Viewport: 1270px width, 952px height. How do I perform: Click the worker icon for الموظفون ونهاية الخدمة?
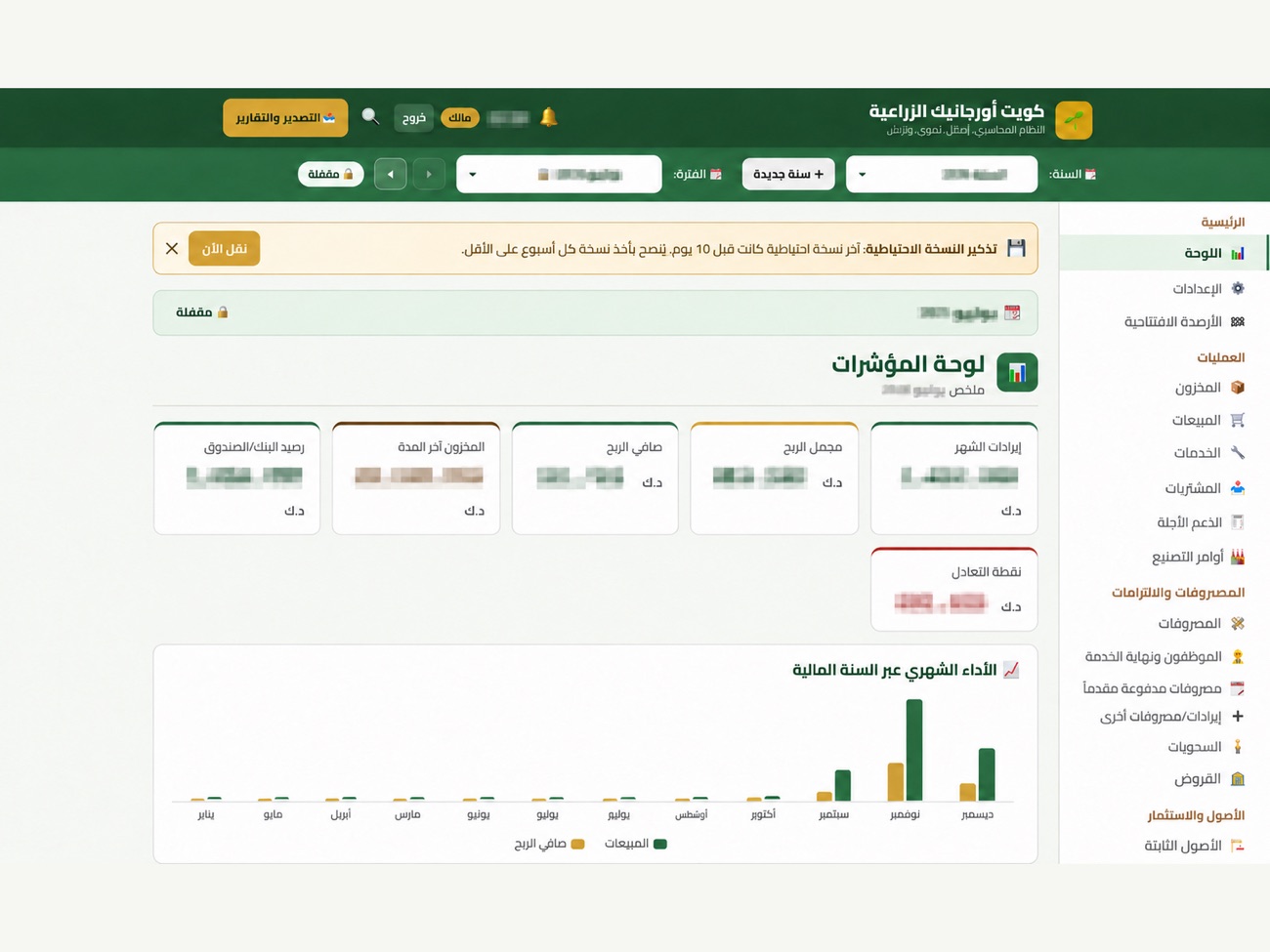point(1238,656)
